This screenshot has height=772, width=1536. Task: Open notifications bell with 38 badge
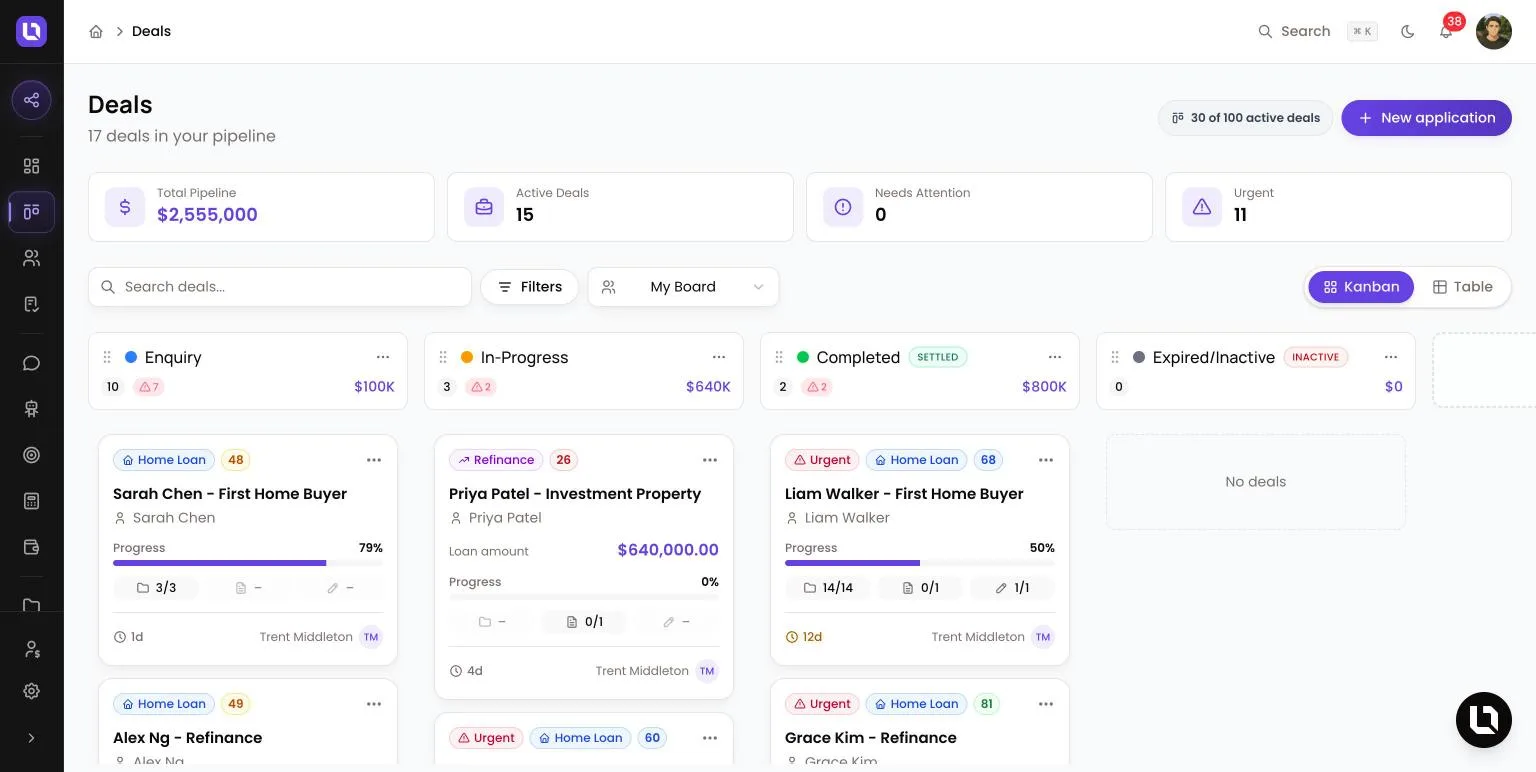[x=1446, y=31]
